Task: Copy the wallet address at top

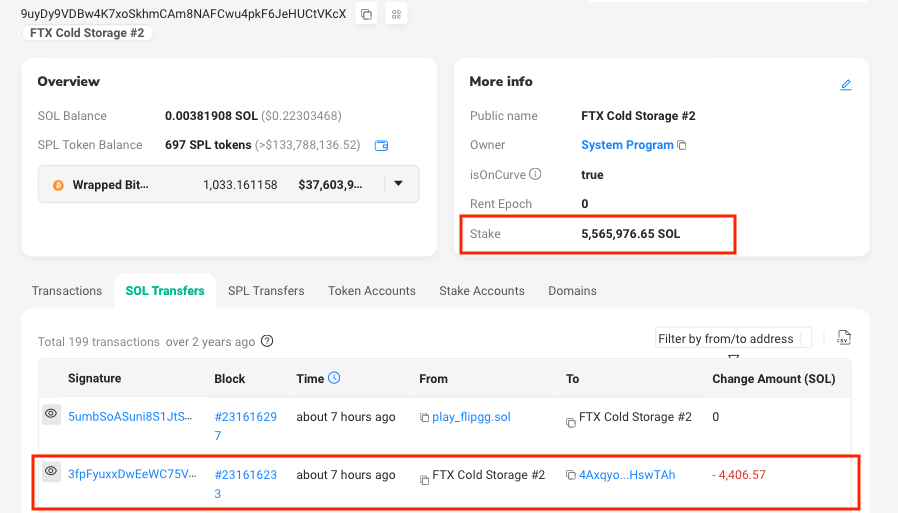Action: coord(367,14)
